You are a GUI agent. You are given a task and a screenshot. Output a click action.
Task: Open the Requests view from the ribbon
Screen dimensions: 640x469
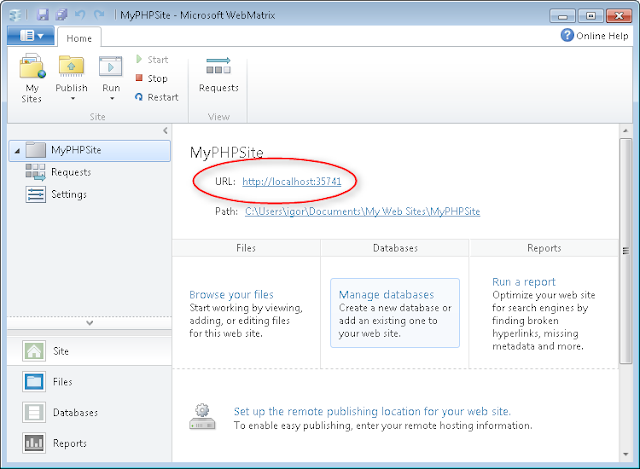coord(218,75)
